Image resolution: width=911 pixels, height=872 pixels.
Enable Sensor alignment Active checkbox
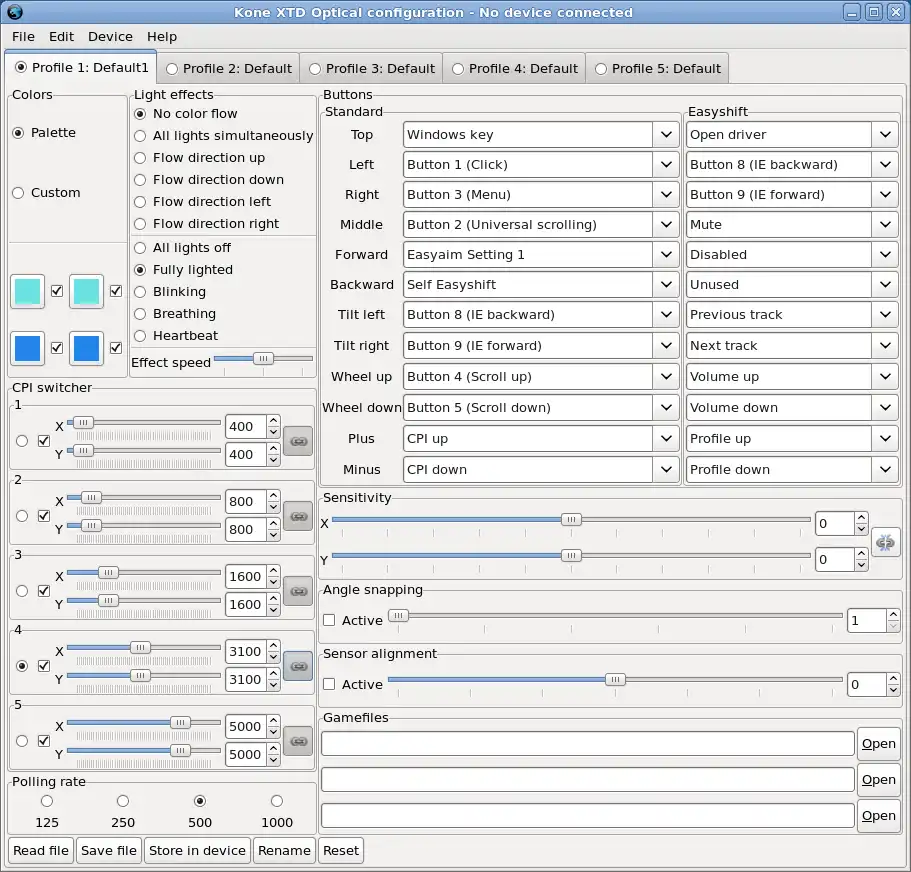[329, 684]
